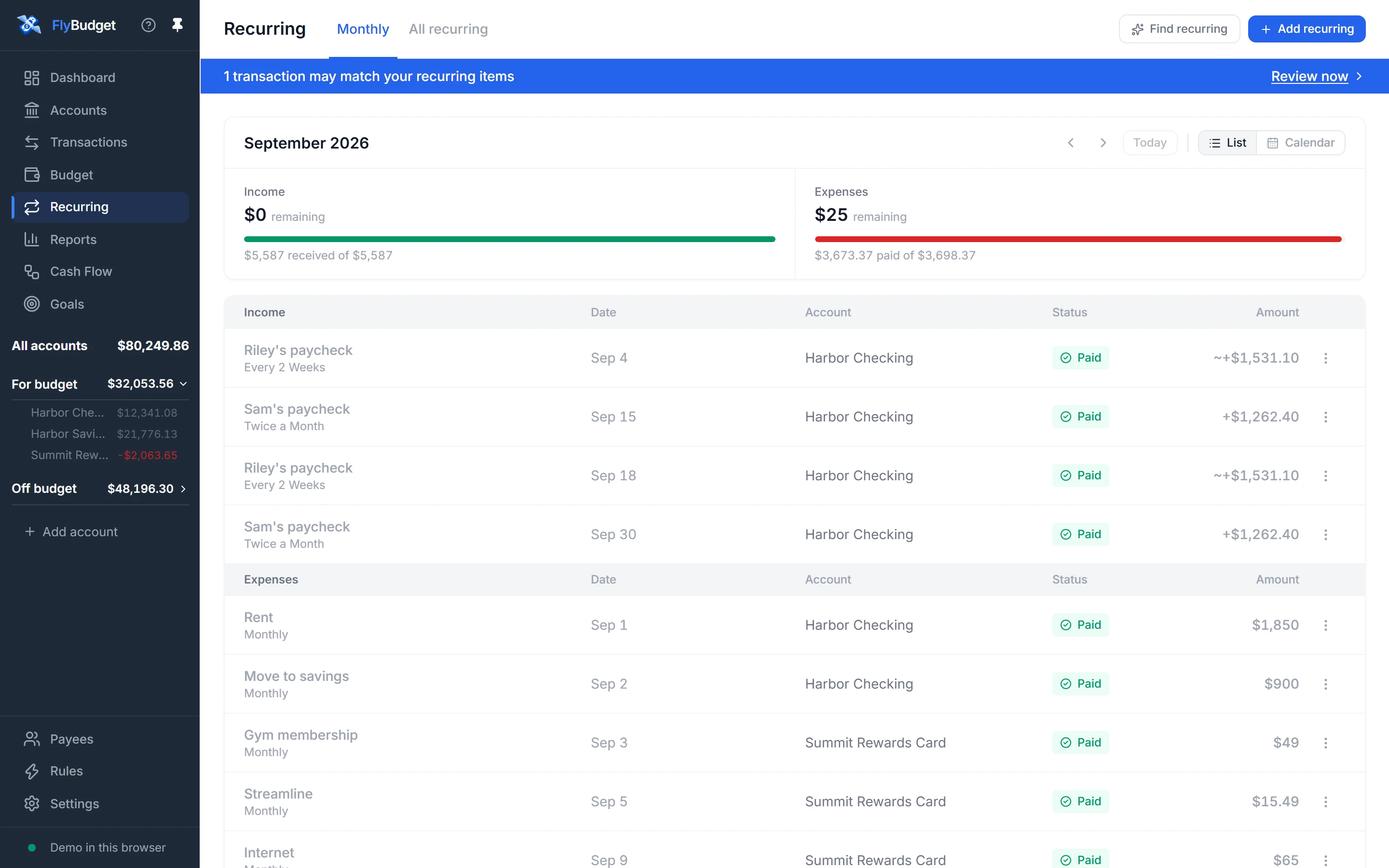
Task: Click the Find recurring button
Action: (1179, 29)
